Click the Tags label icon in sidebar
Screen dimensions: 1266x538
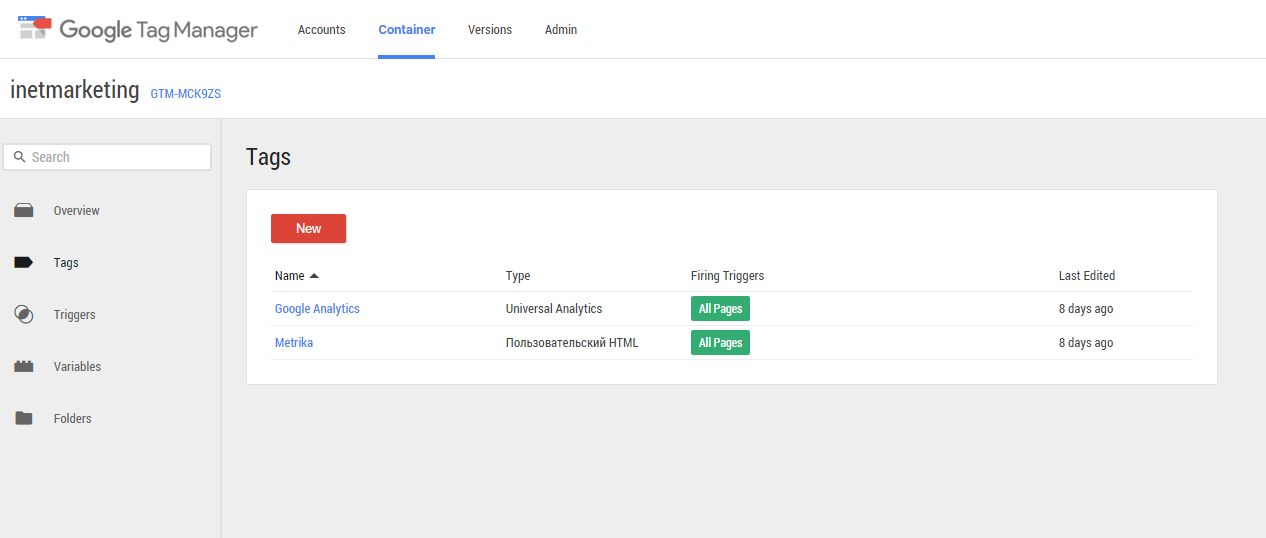coord(24,263)
